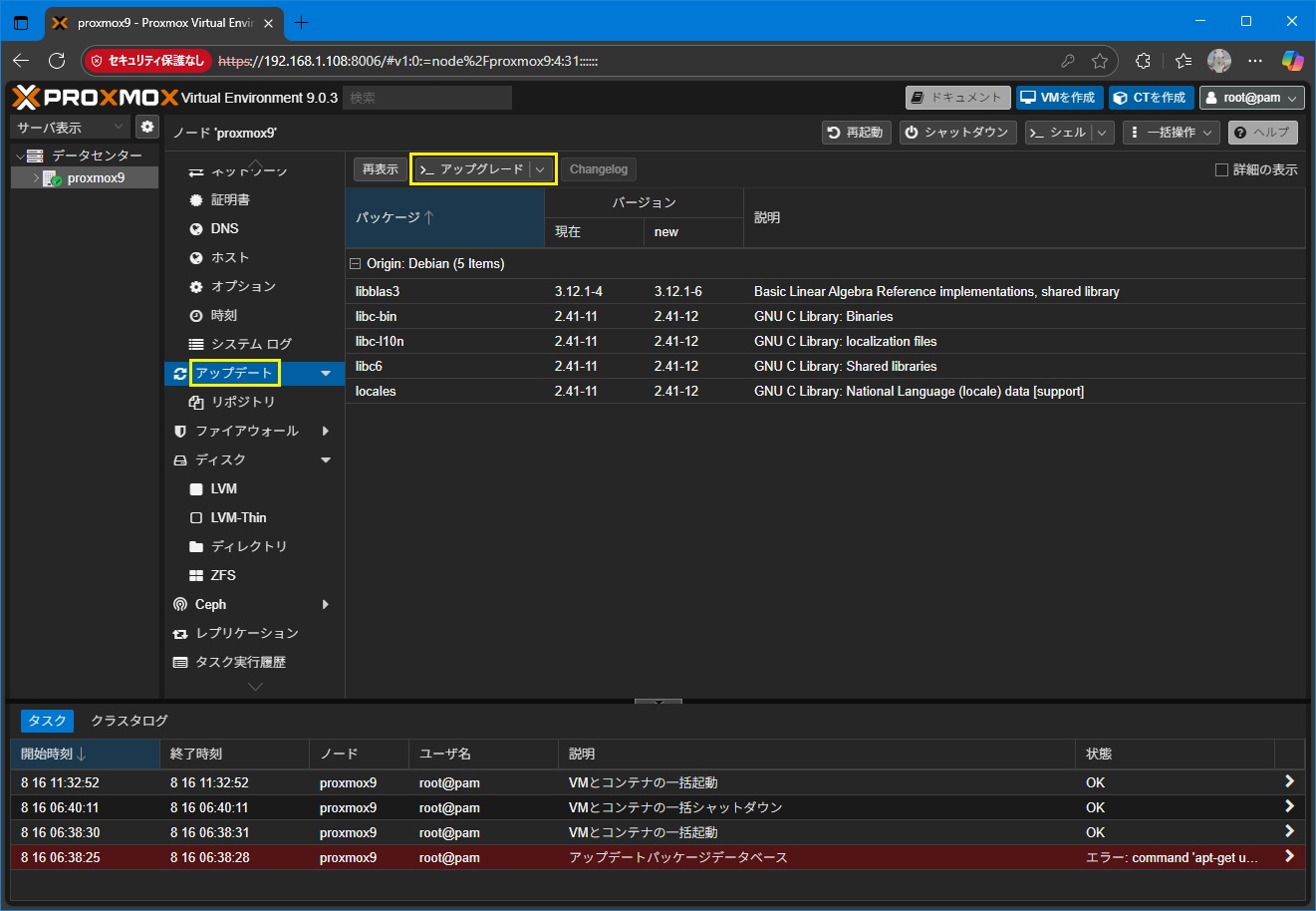Click the password key icon in the address bar
This screenshot has width=1316, height=911.
click(x=1068, y=61)
